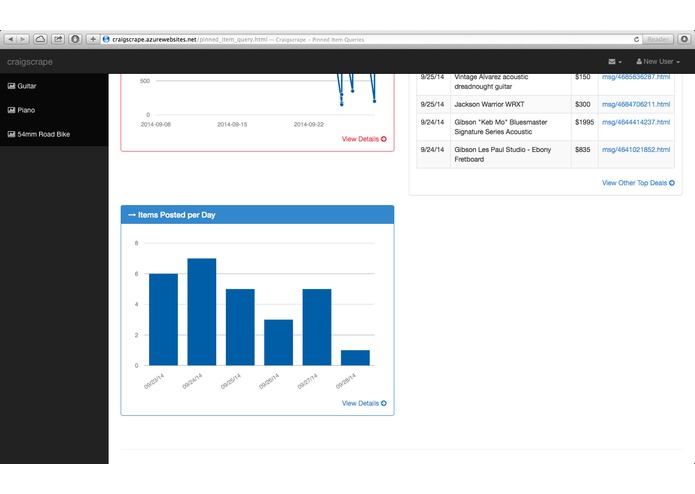Open the Gibson Les Paul msg/4641021852.html link
This screenshot has height=494, width=695.
coord(636,150)
